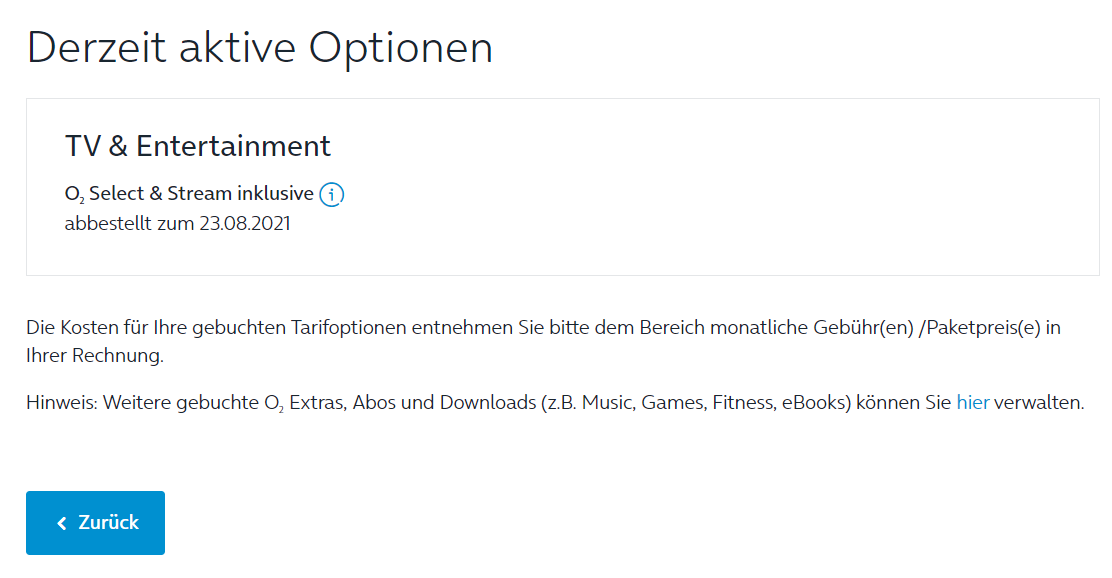This screenshot has width=1112, height=578.
Task: Click the left chevron in the Zurück button
Action: [62, 523]
